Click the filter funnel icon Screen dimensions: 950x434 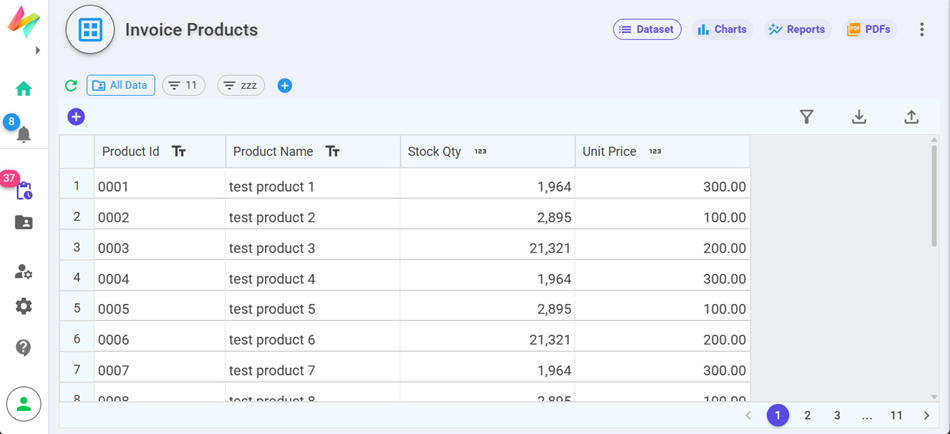click(806, 117)
